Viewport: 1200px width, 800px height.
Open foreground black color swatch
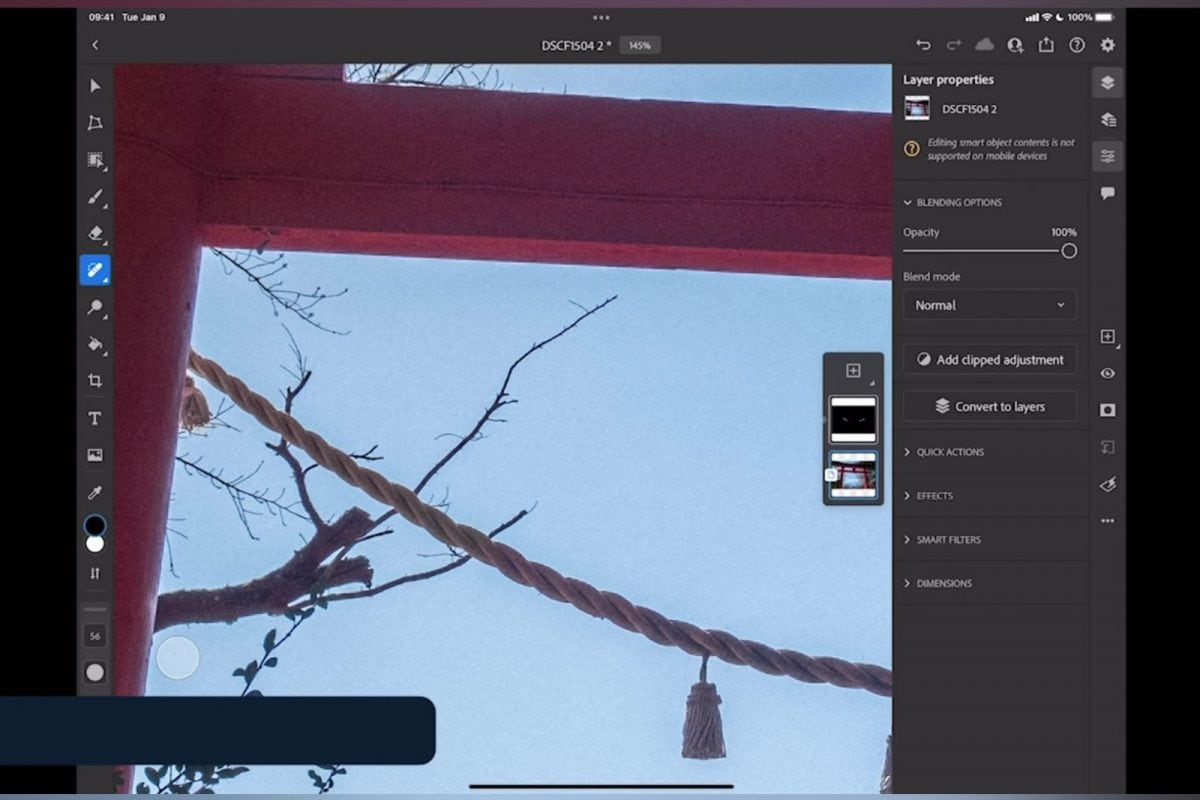(95, 525)
